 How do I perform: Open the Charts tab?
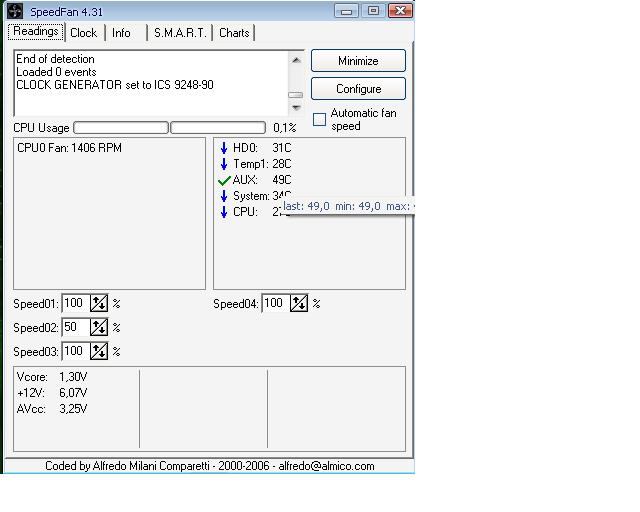coord(234,33)
